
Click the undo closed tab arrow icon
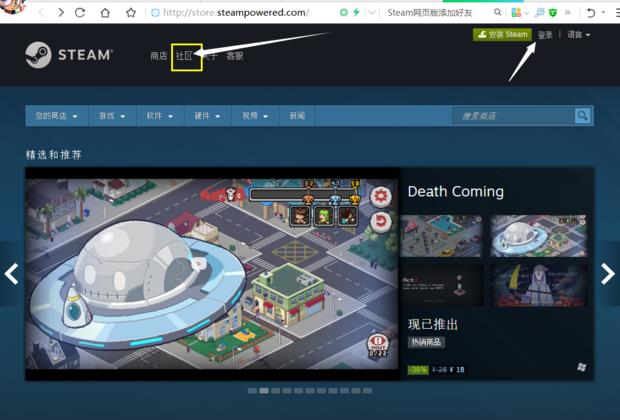591,13
